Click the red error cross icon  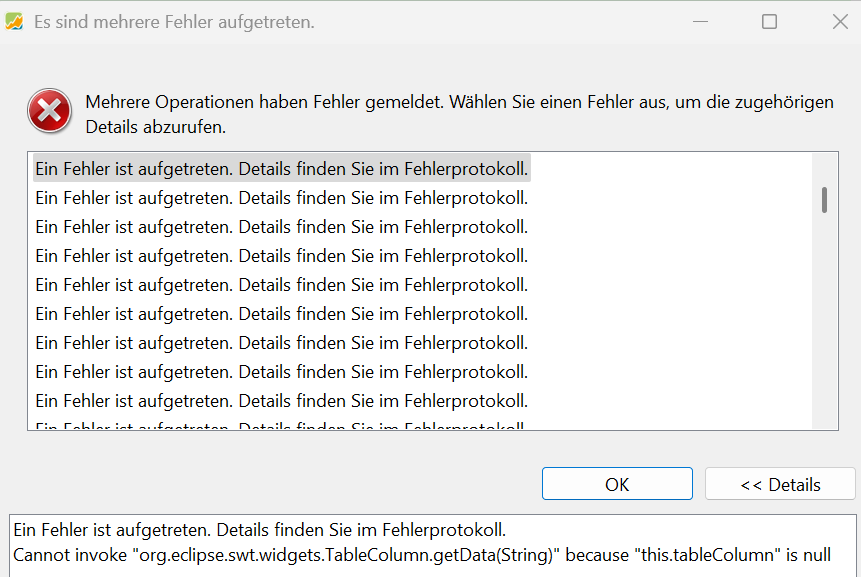pos(49,111)
